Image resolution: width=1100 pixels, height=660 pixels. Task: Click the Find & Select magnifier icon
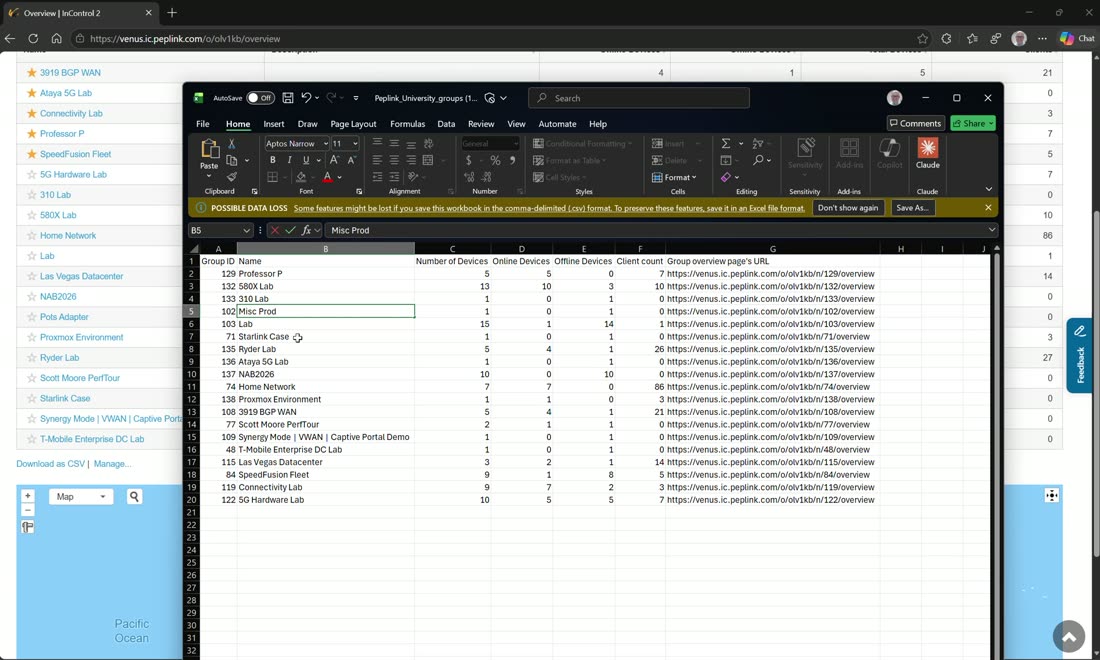[758, 160]
